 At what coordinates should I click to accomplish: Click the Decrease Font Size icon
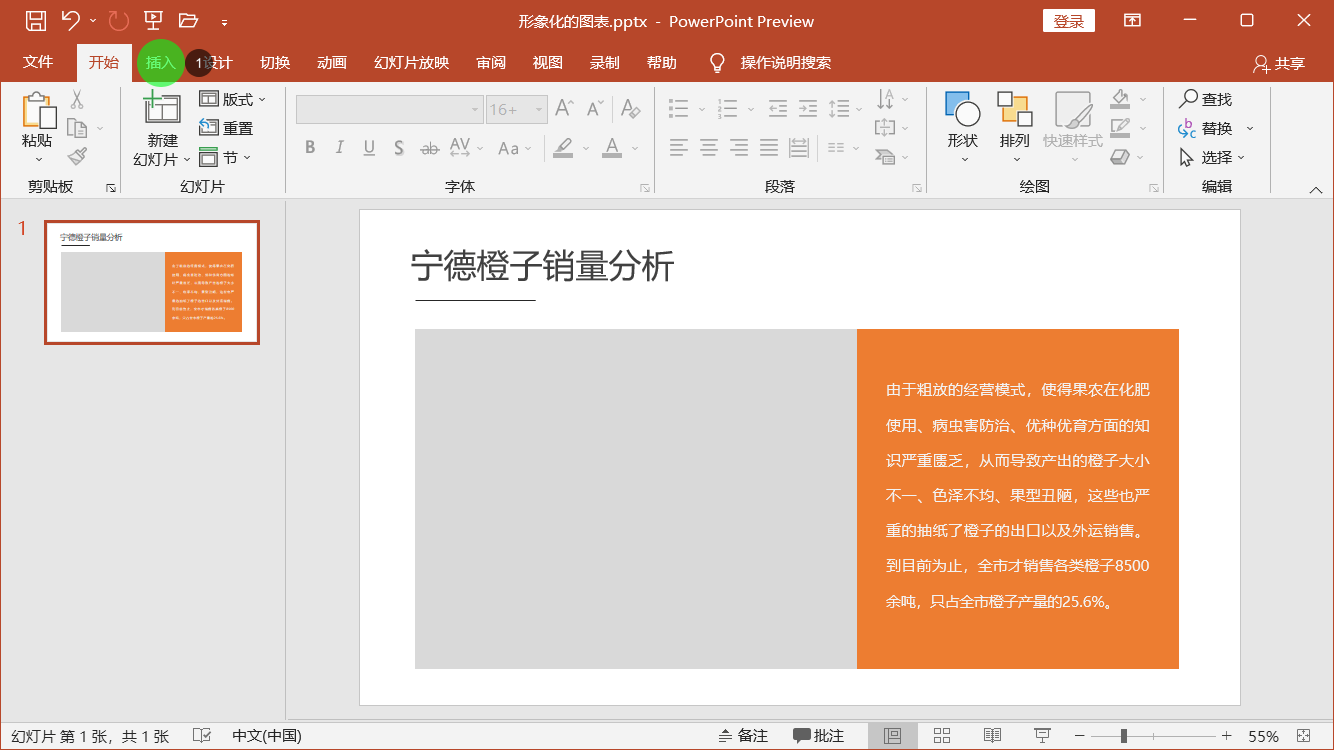tap(595, 108)
